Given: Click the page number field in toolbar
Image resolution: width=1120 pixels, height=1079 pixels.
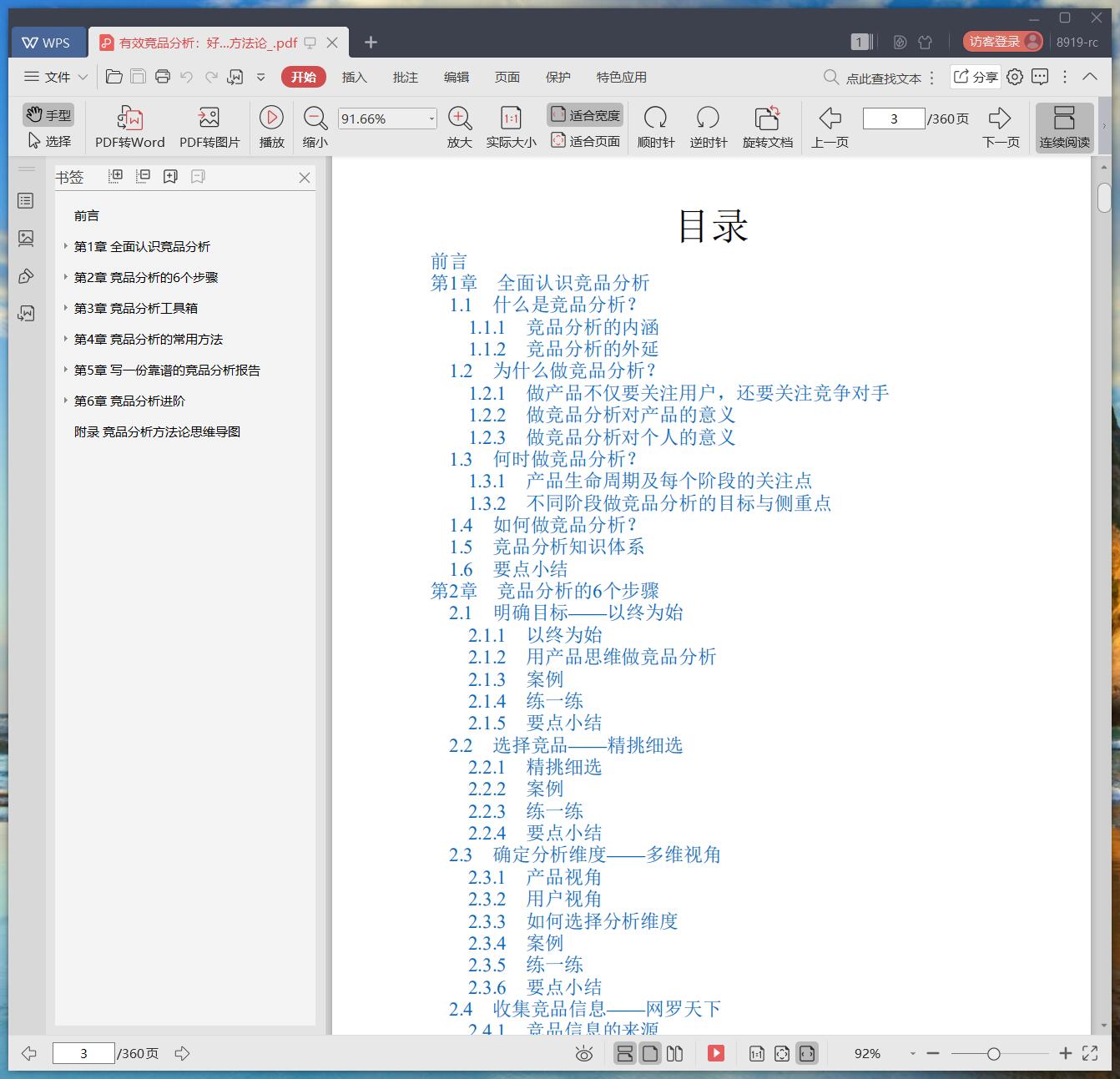Looking at the screenshot, I should (894, 118).
